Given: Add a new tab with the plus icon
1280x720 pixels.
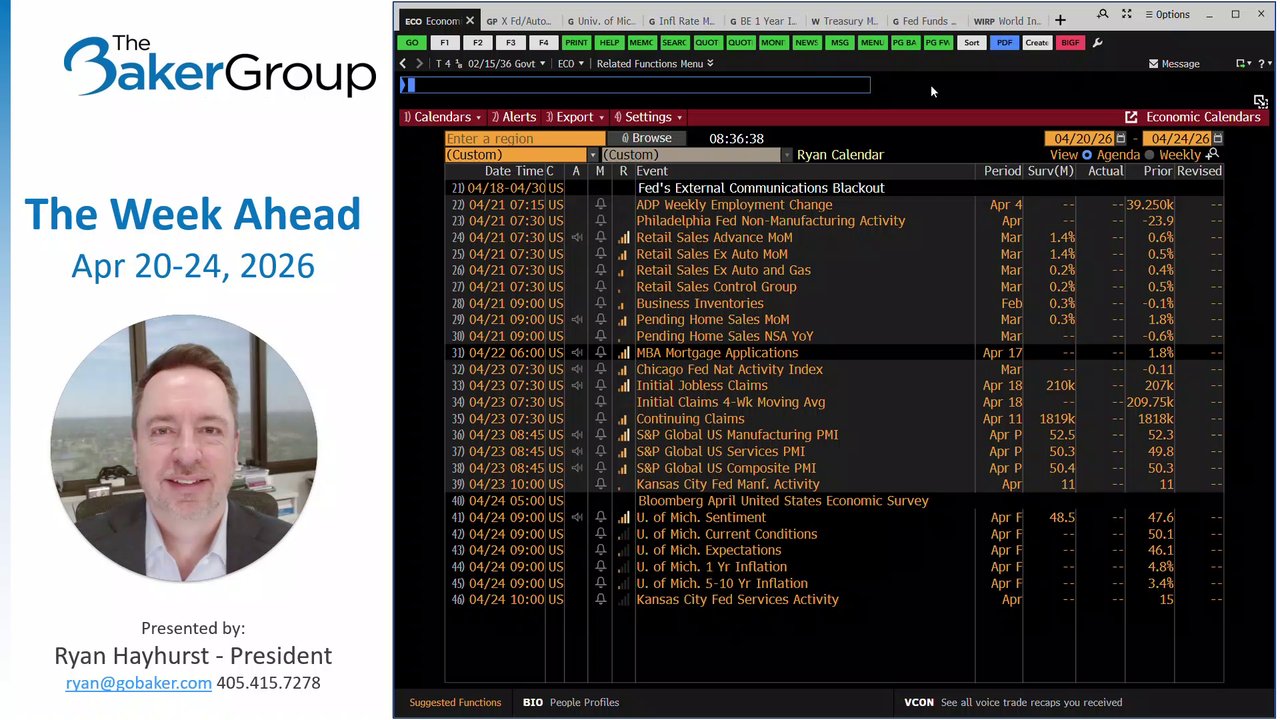Looking at the screenshot, I should (x=1060, y=20).
